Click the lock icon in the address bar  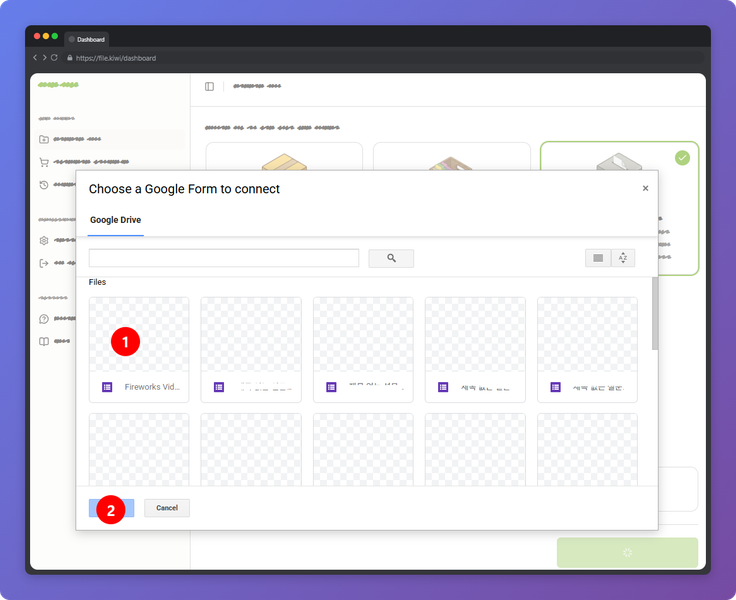[x=69, y=58]
